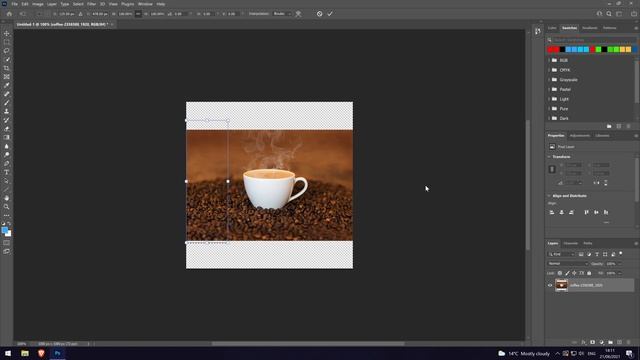The image size is (640, 360).
Task: Select the Zoom tool
Action: [x=7, y=207]
